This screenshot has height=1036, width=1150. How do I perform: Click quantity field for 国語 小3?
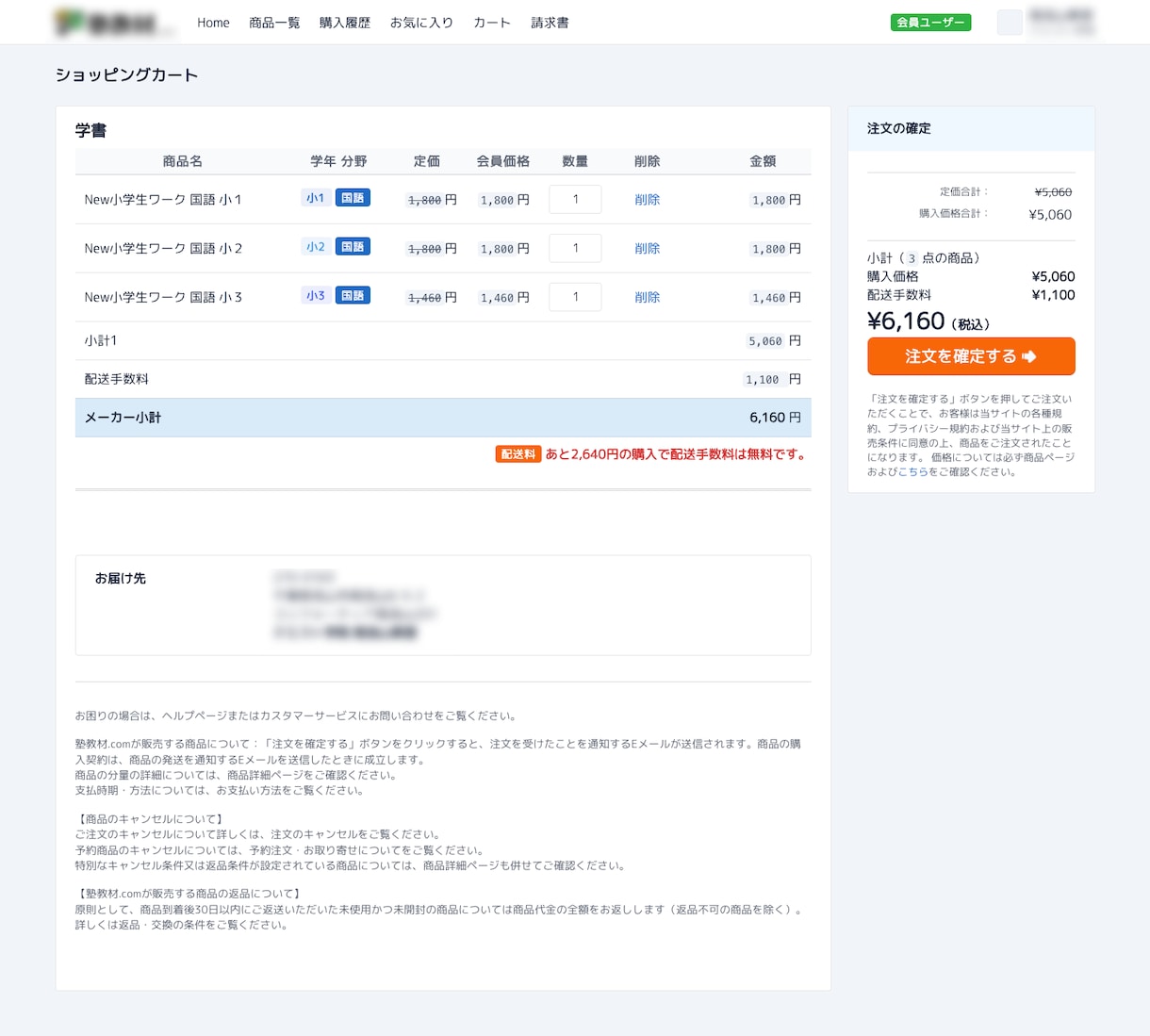tap(575, 297)
